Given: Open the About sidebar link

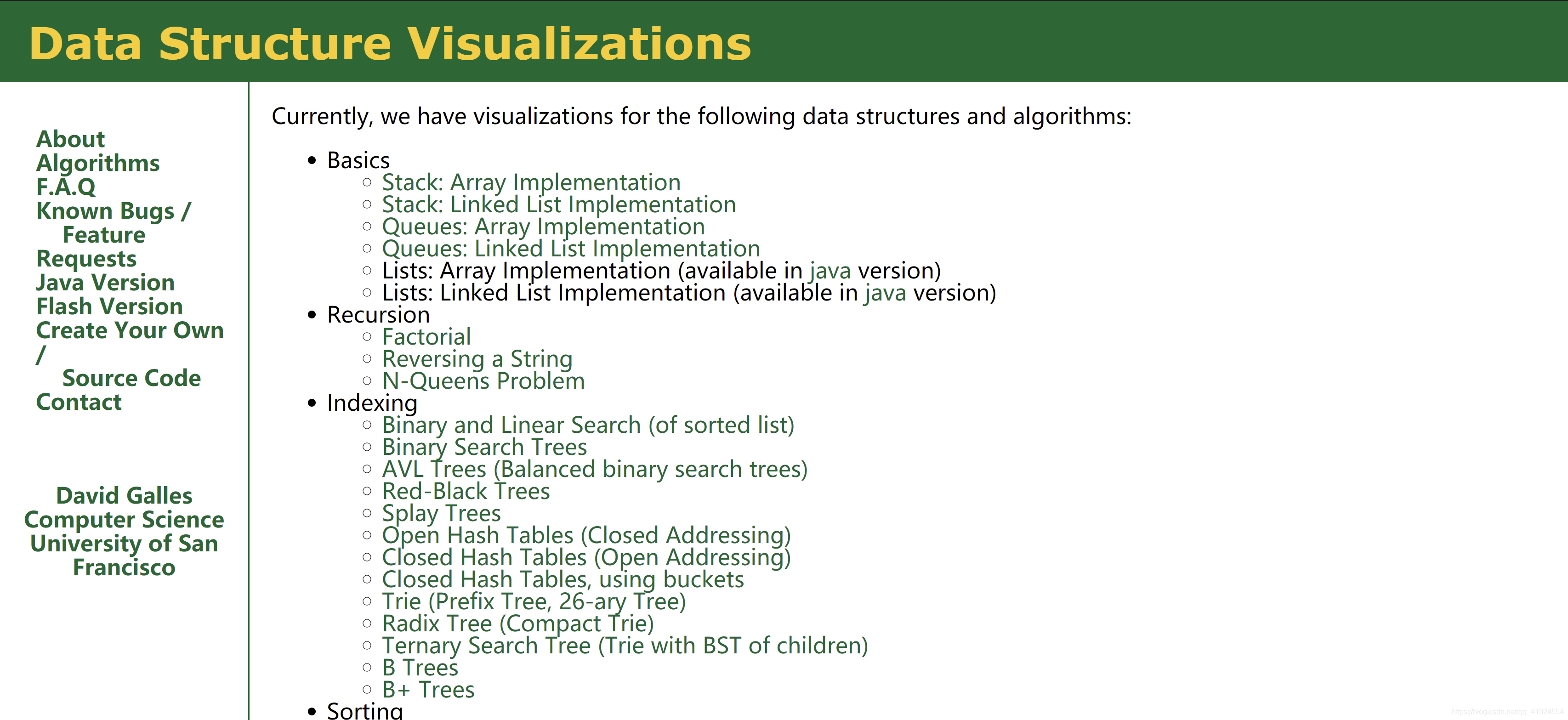Looking at the screenshot, I should (70, 139).
